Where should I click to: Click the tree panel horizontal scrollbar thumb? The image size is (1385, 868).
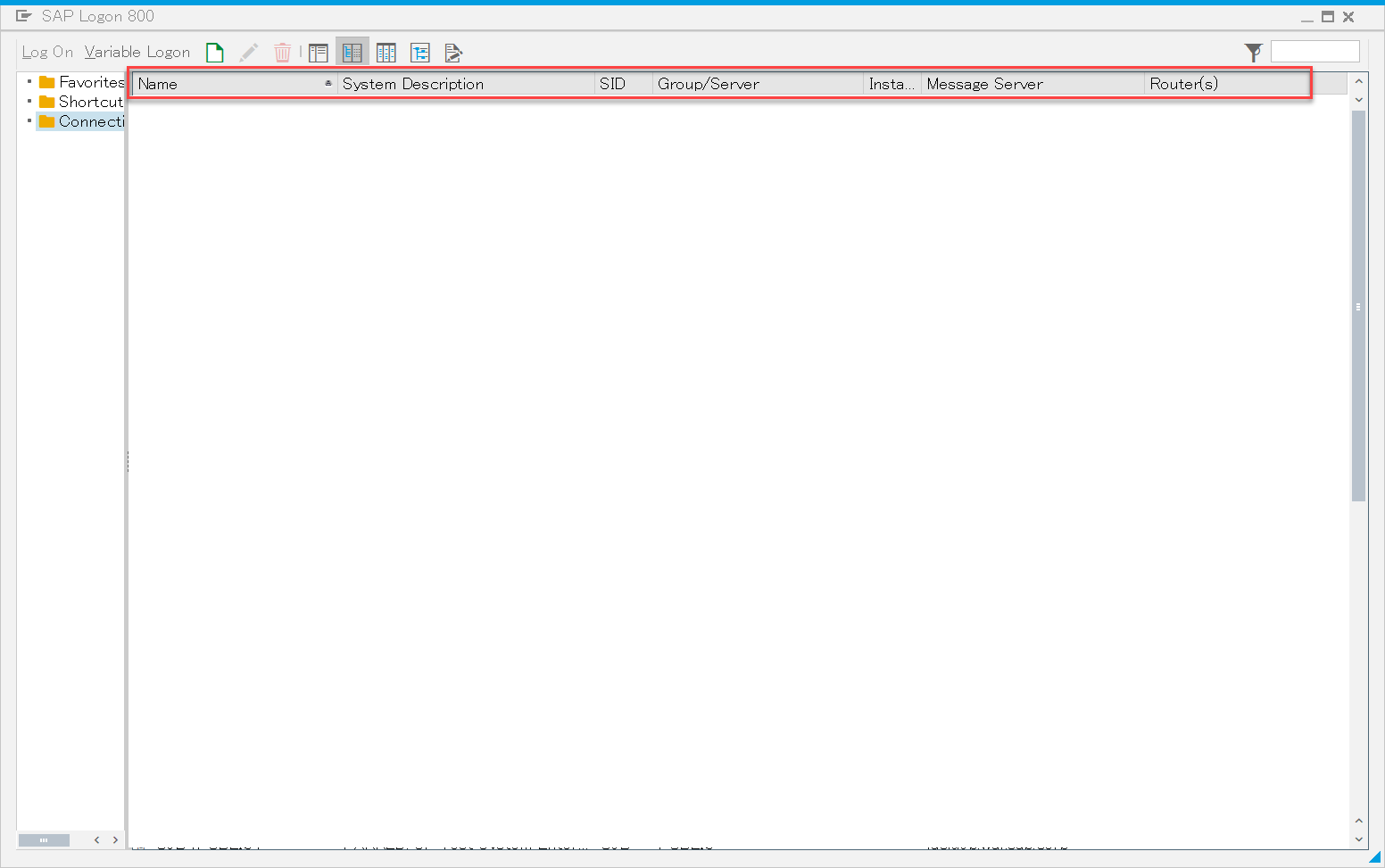click(x=44, y=839)
